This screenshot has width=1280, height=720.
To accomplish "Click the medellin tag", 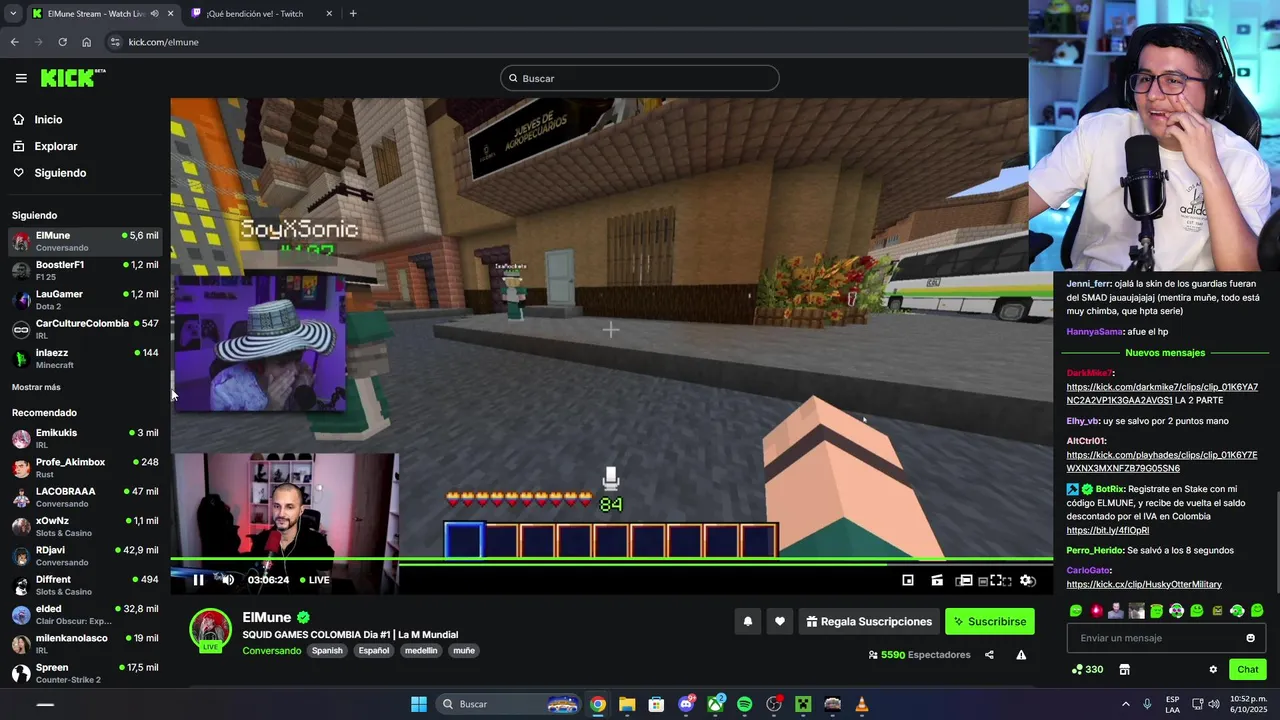I will 421,650.
